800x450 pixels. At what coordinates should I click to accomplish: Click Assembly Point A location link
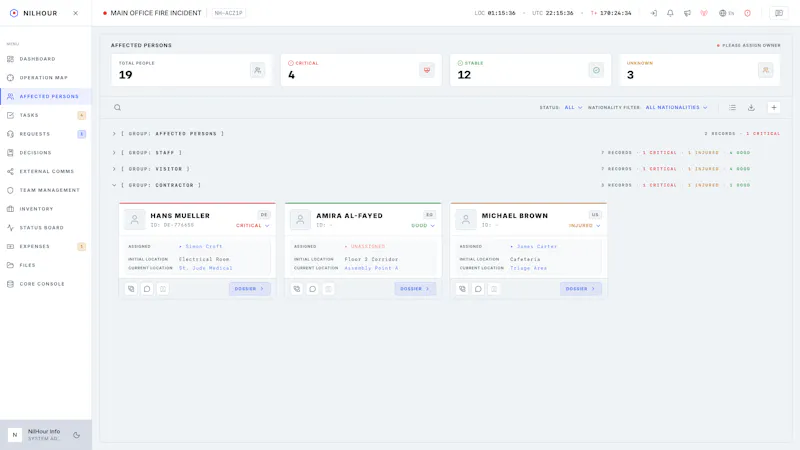[371, 268]
